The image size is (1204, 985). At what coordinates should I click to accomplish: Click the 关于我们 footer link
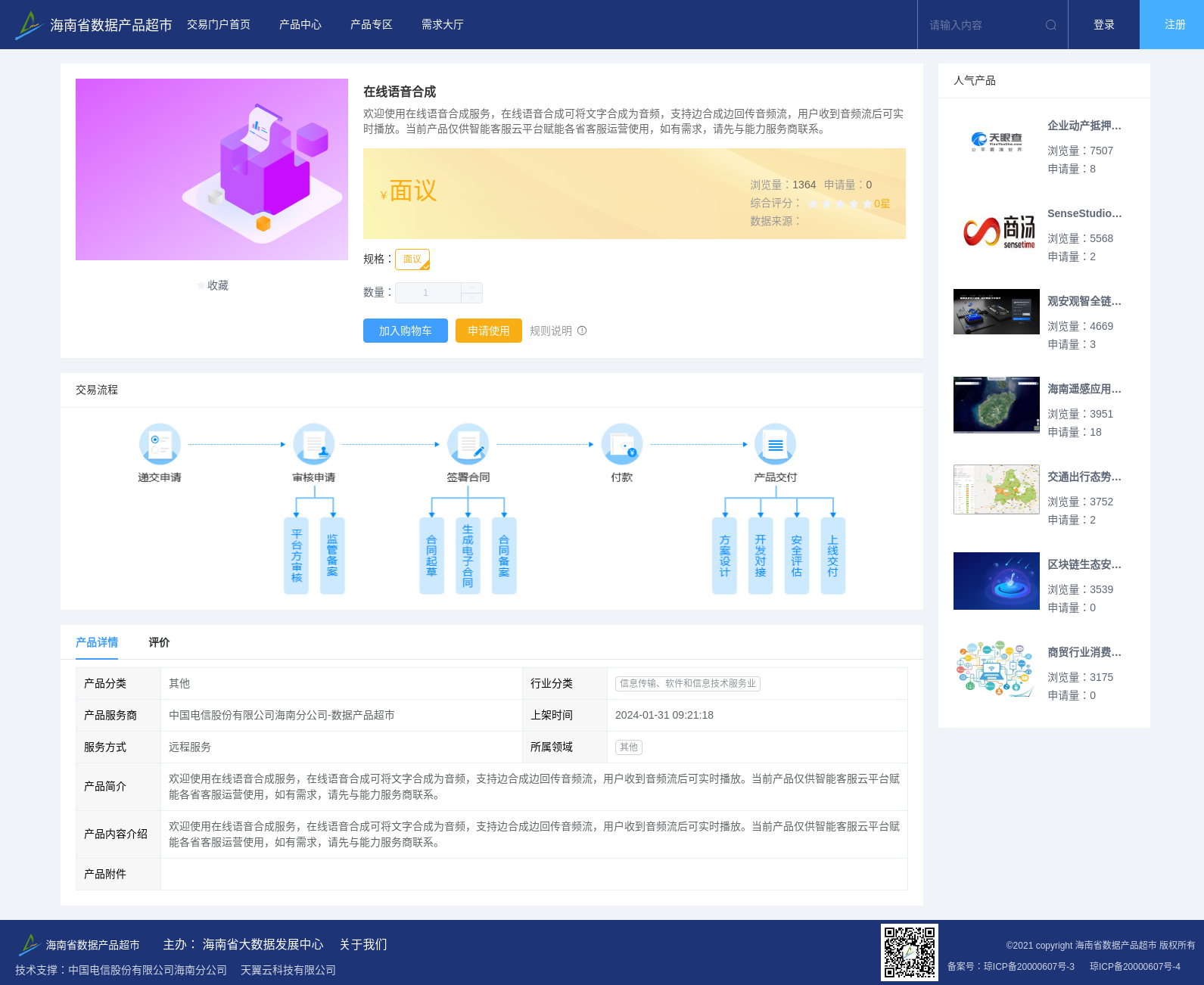tap(363, 944)
